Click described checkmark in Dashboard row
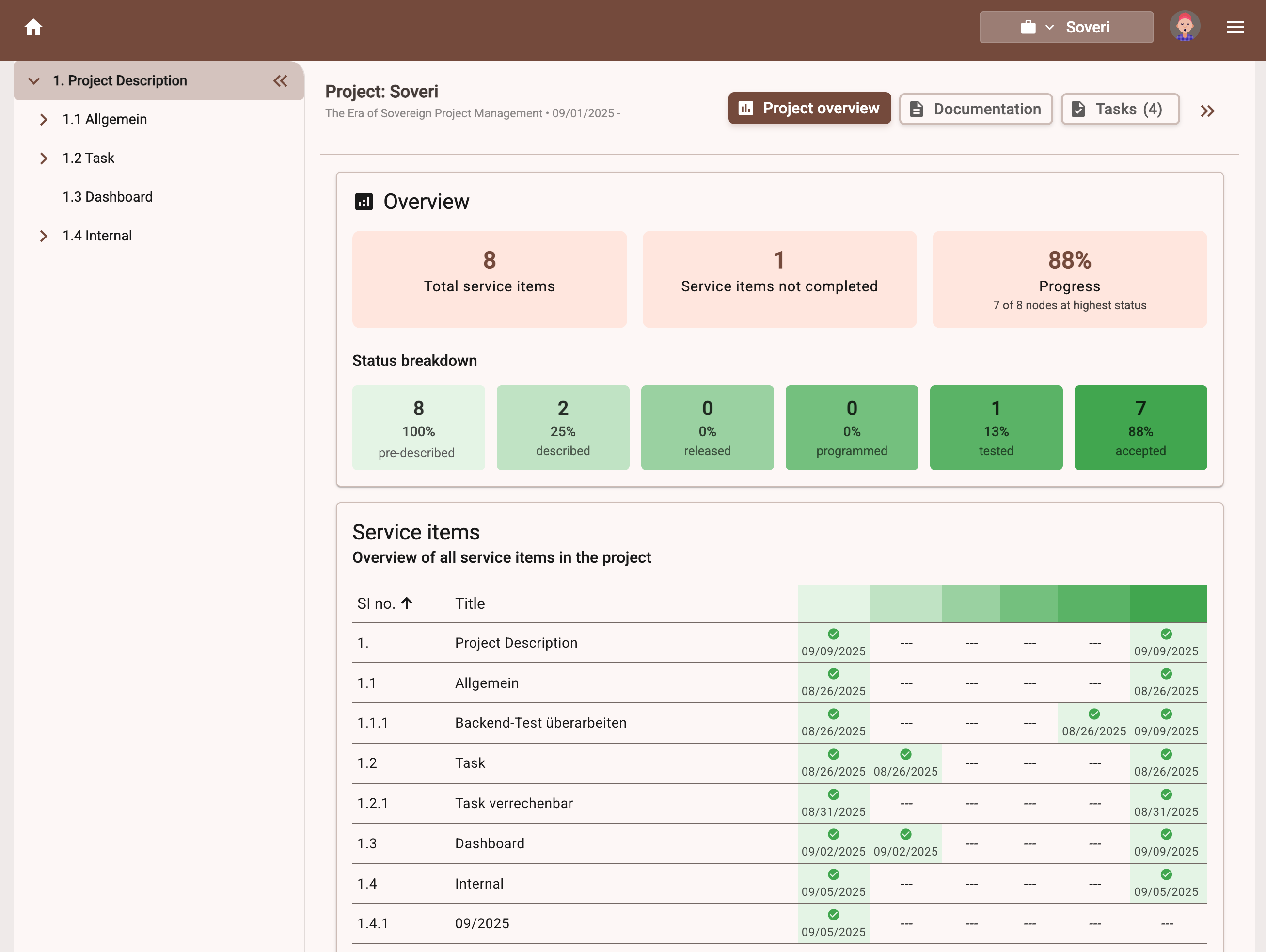 (905, 834)
